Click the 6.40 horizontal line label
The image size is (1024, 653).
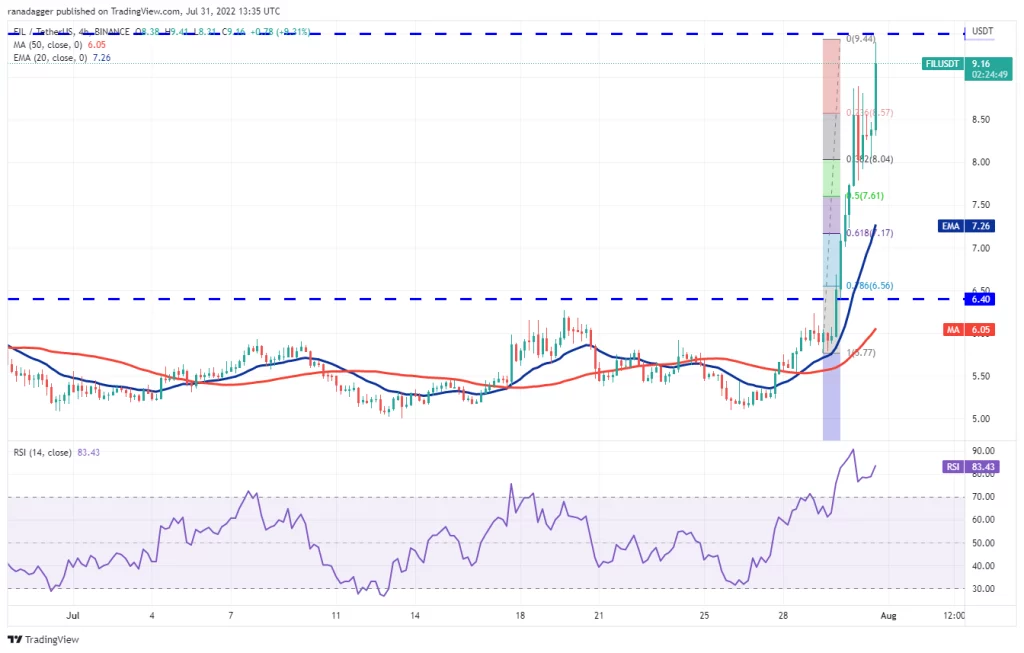[980, 299]
